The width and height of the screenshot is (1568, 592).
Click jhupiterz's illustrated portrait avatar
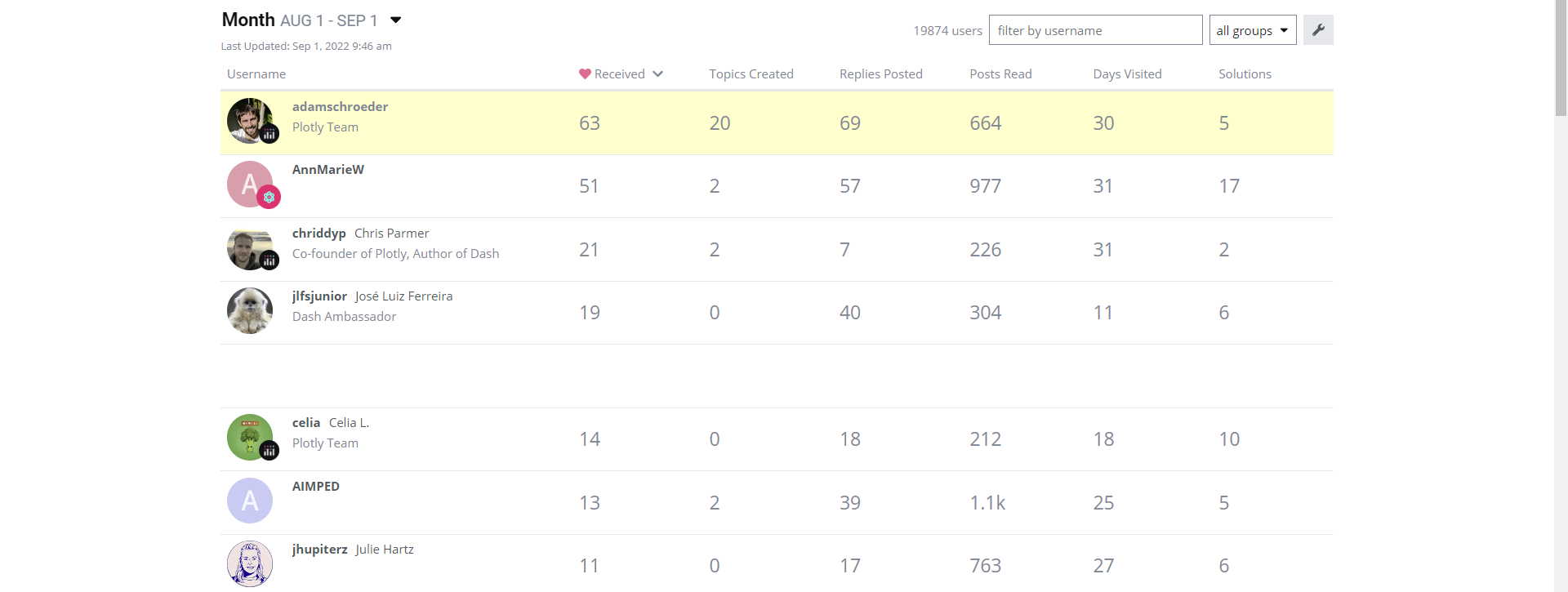[250, 563]
